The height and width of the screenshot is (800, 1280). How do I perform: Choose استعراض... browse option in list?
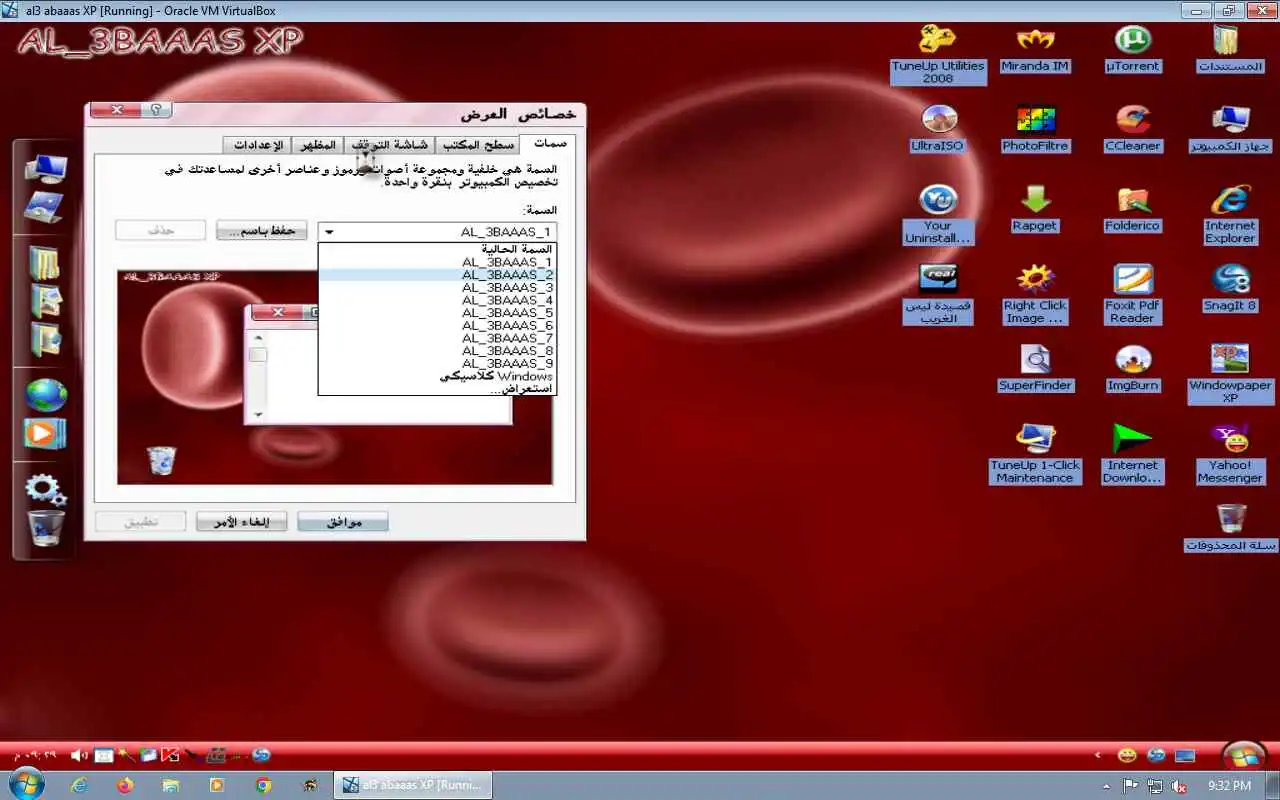click(437, 389)
